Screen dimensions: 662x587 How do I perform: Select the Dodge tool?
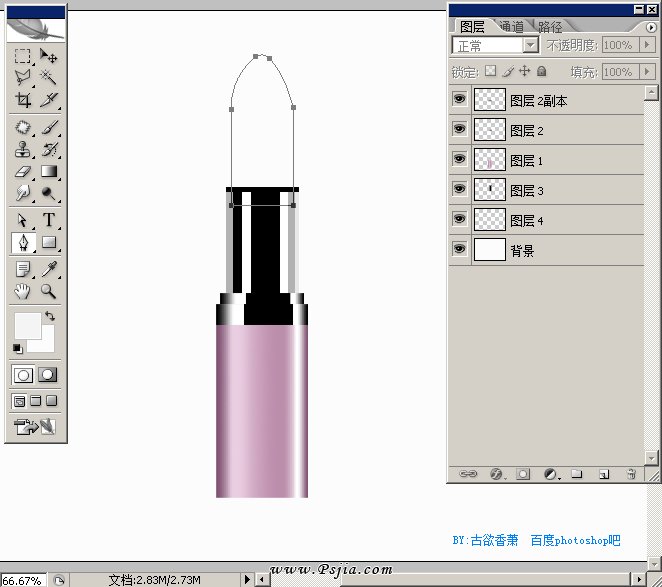point(49,193)
